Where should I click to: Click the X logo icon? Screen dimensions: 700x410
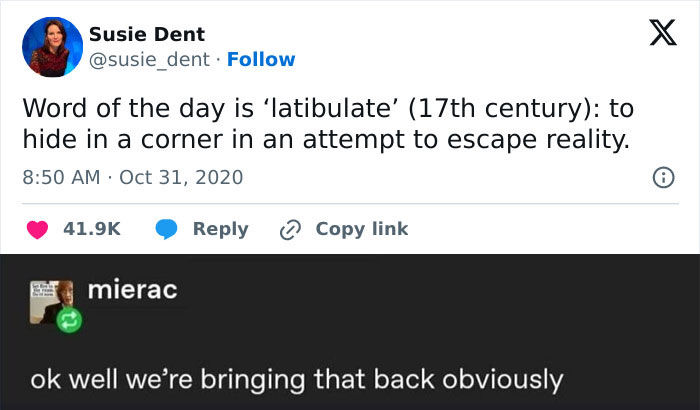click(663, 33)
